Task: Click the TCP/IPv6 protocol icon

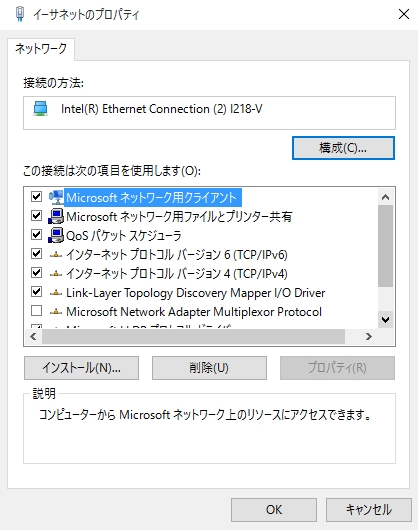Action: pyautogui.click(x=56, y=255)
